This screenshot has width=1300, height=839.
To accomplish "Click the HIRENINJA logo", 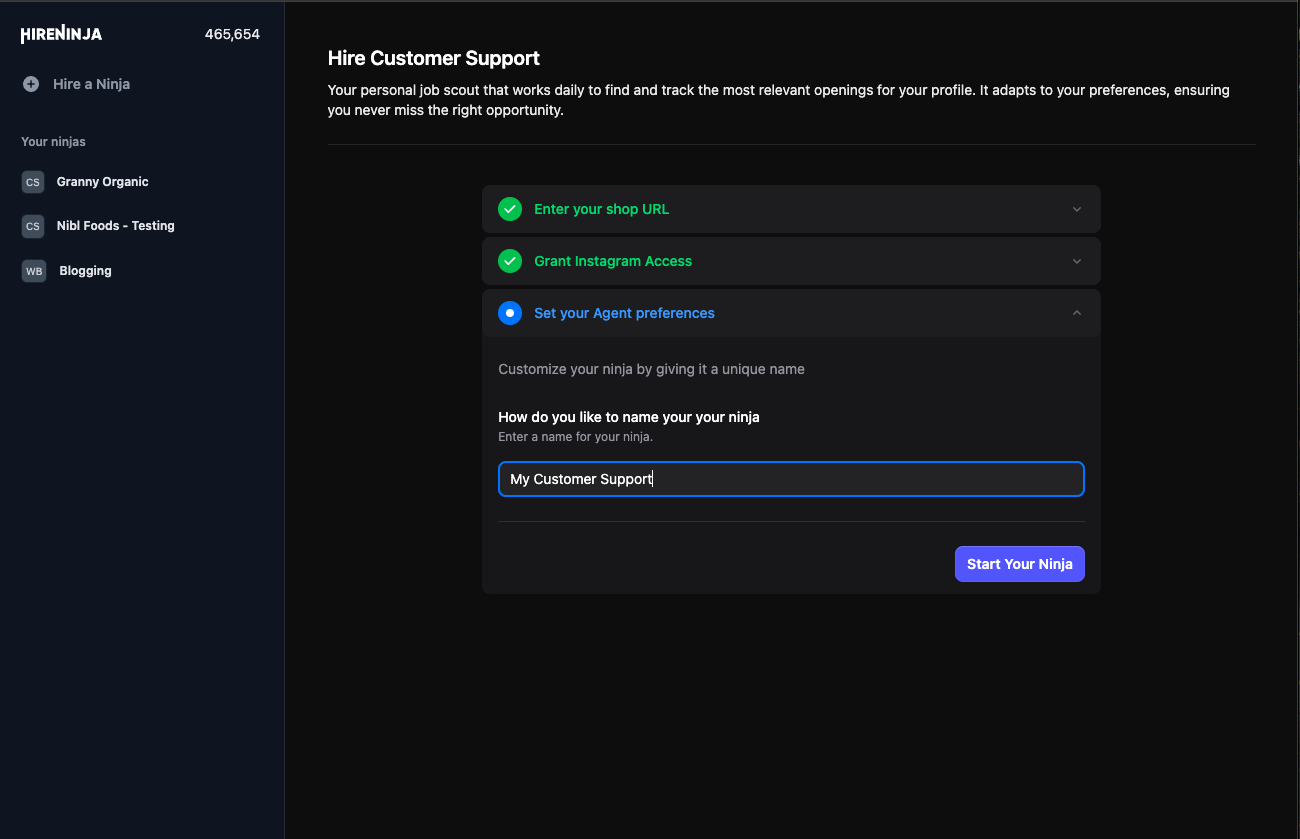I will (x=60, y=33).
